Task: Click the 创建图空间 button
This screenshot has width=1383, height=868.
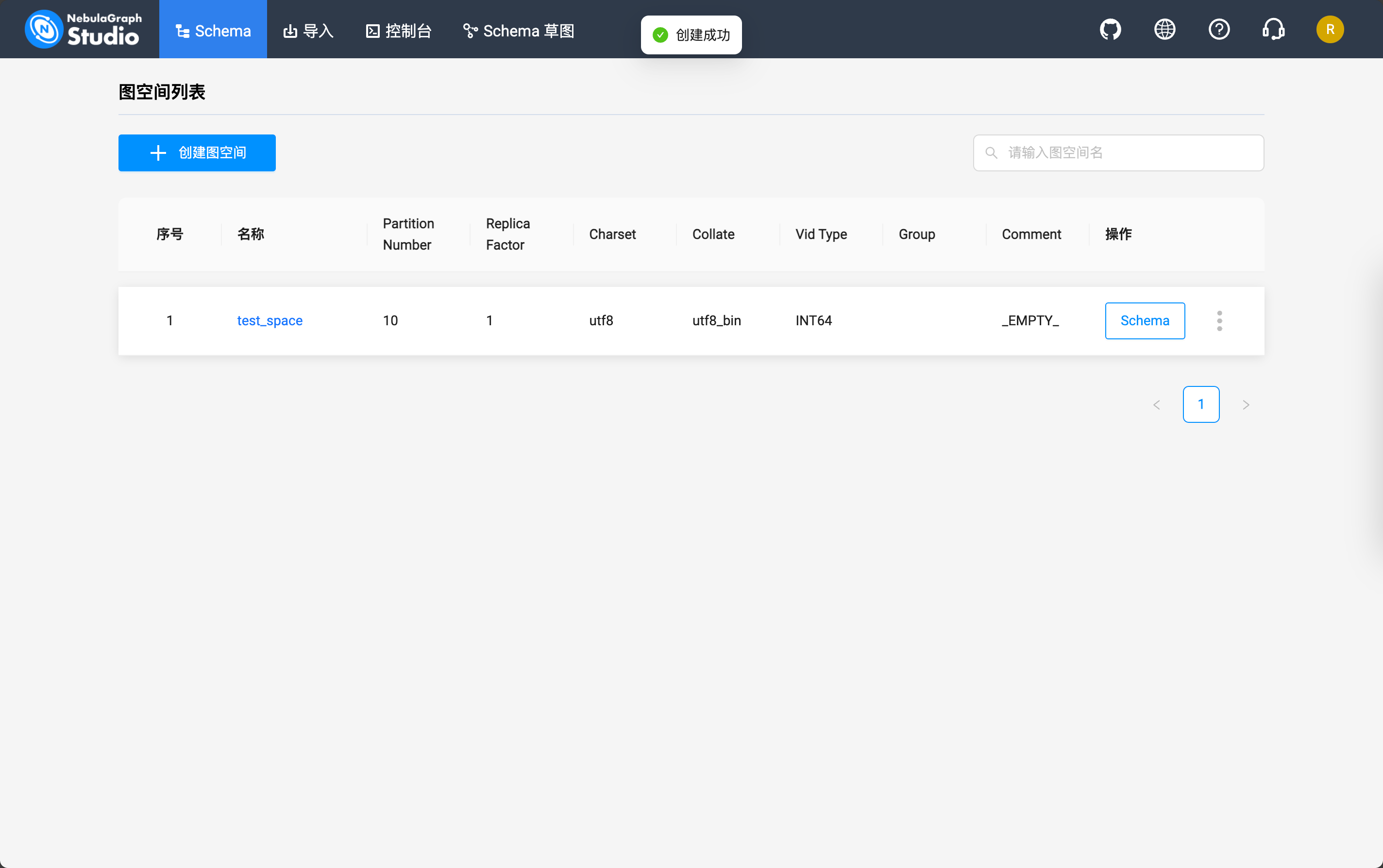Action: pos(197,153)
